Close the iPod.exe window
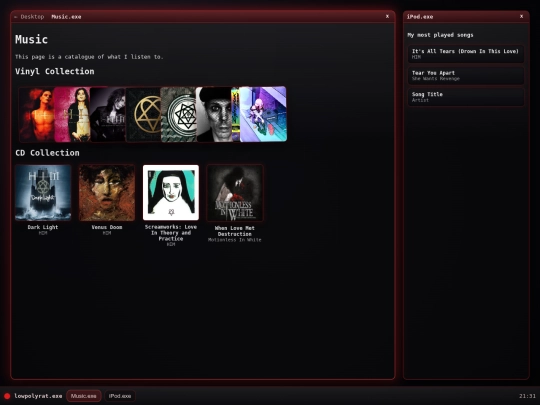The width and height of the screenshot is (540, 405). (521, 16)
